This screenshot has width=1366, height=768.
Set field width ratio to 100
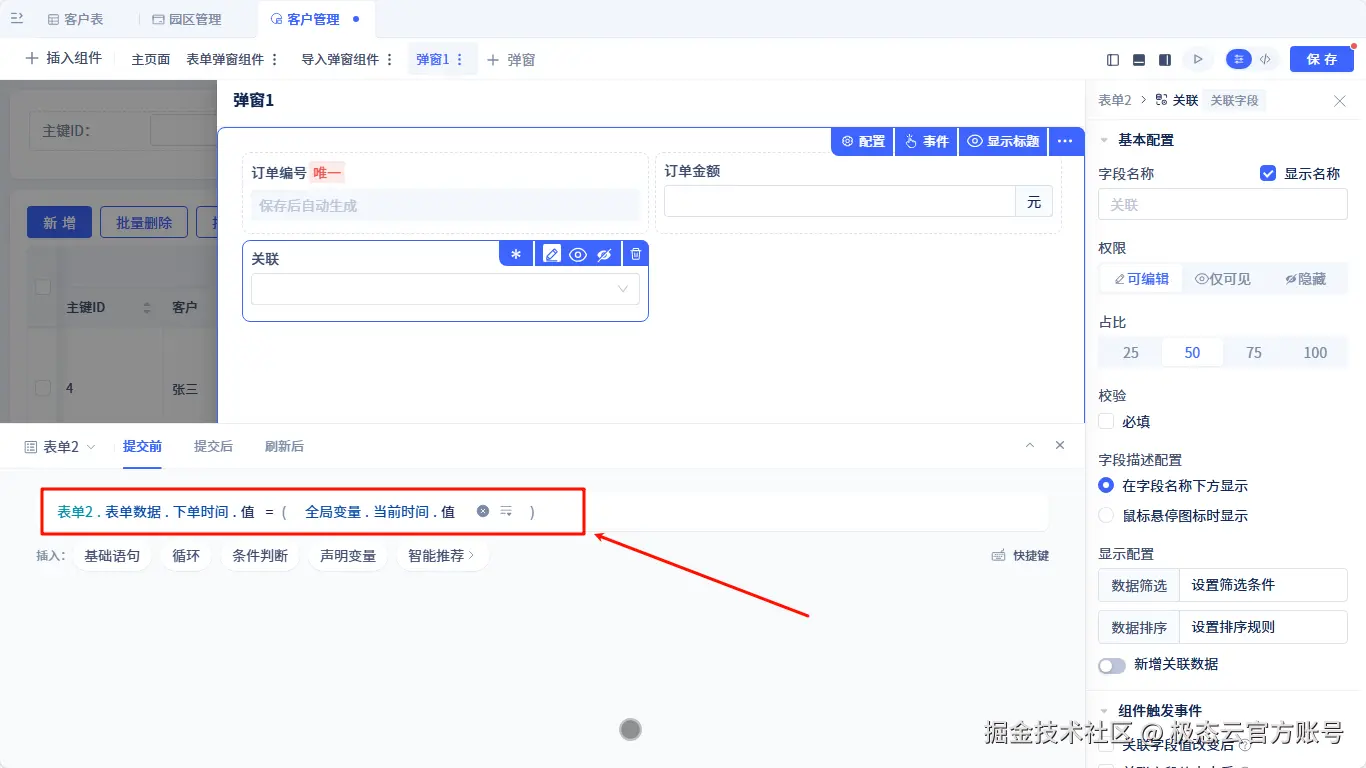coord(1316,352)
